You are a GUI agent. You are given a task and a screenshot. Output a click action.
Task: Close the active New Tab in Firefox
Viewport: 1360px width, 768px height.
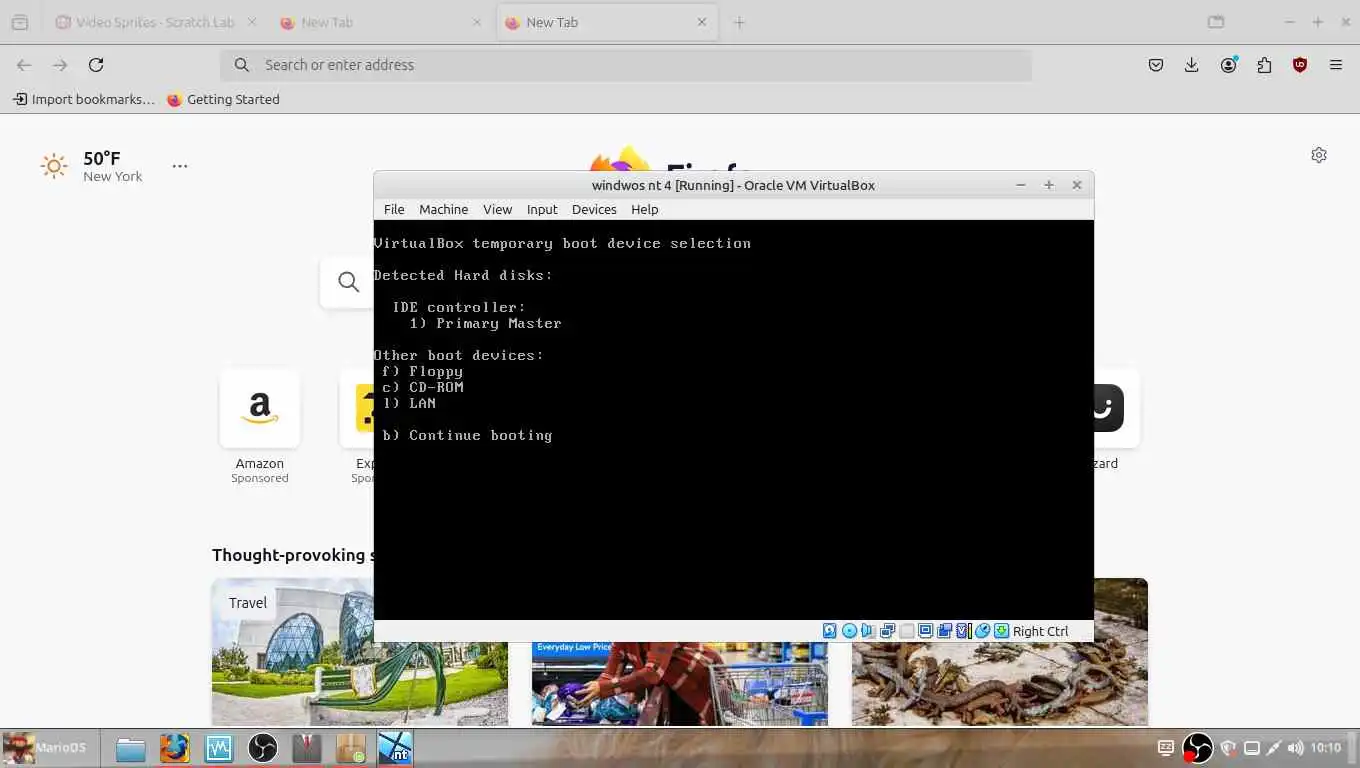(x=702, y=22)
